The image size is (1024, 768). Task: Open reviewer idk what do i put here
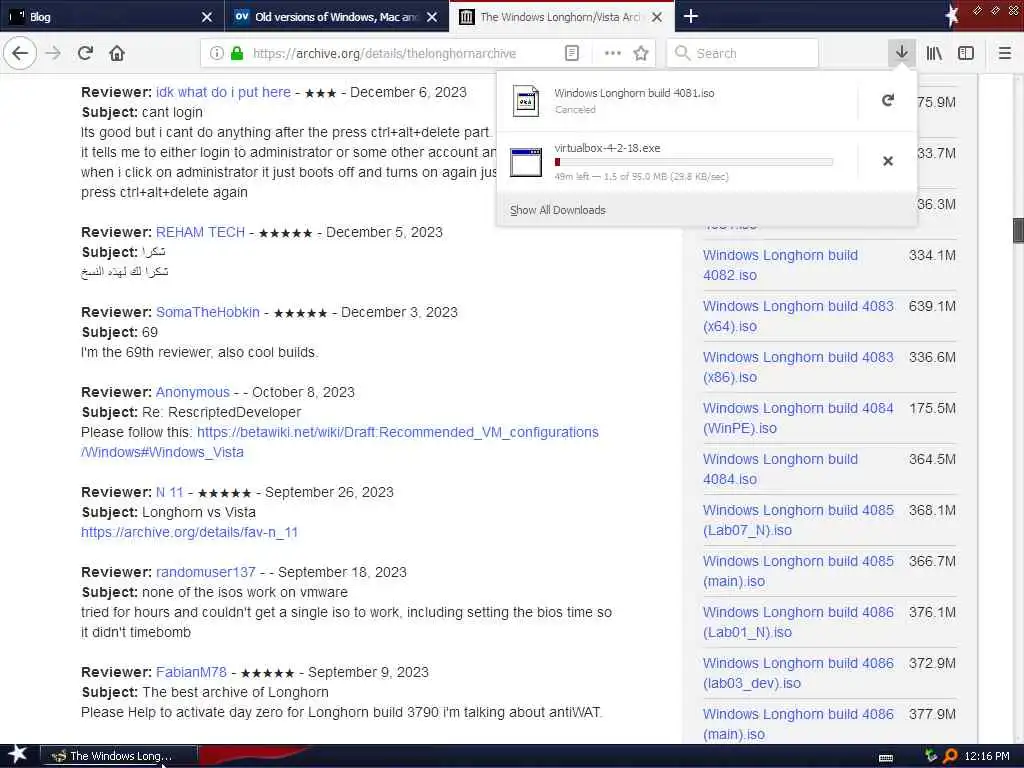click(223, 92)
